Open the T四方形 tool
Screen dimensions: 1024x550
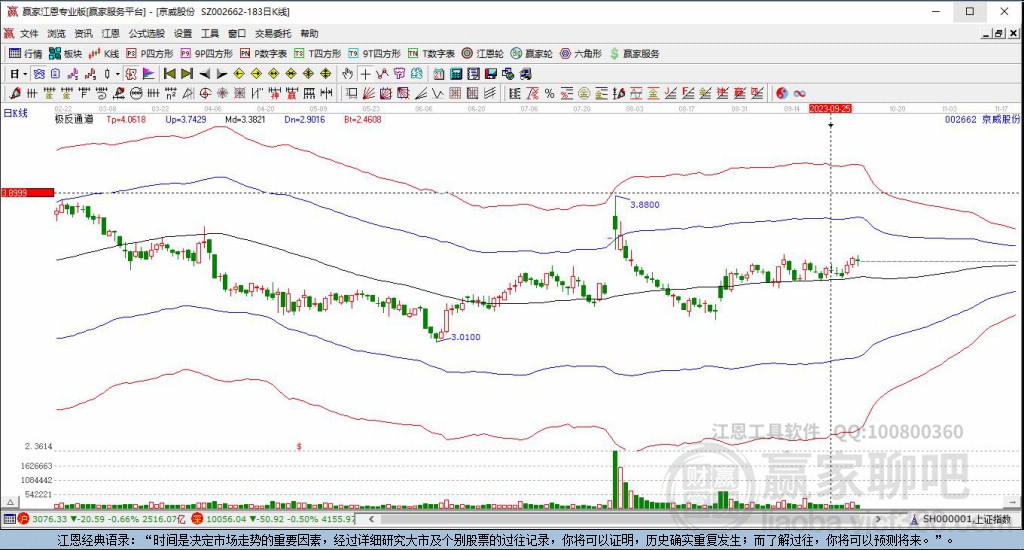(317, 54)
